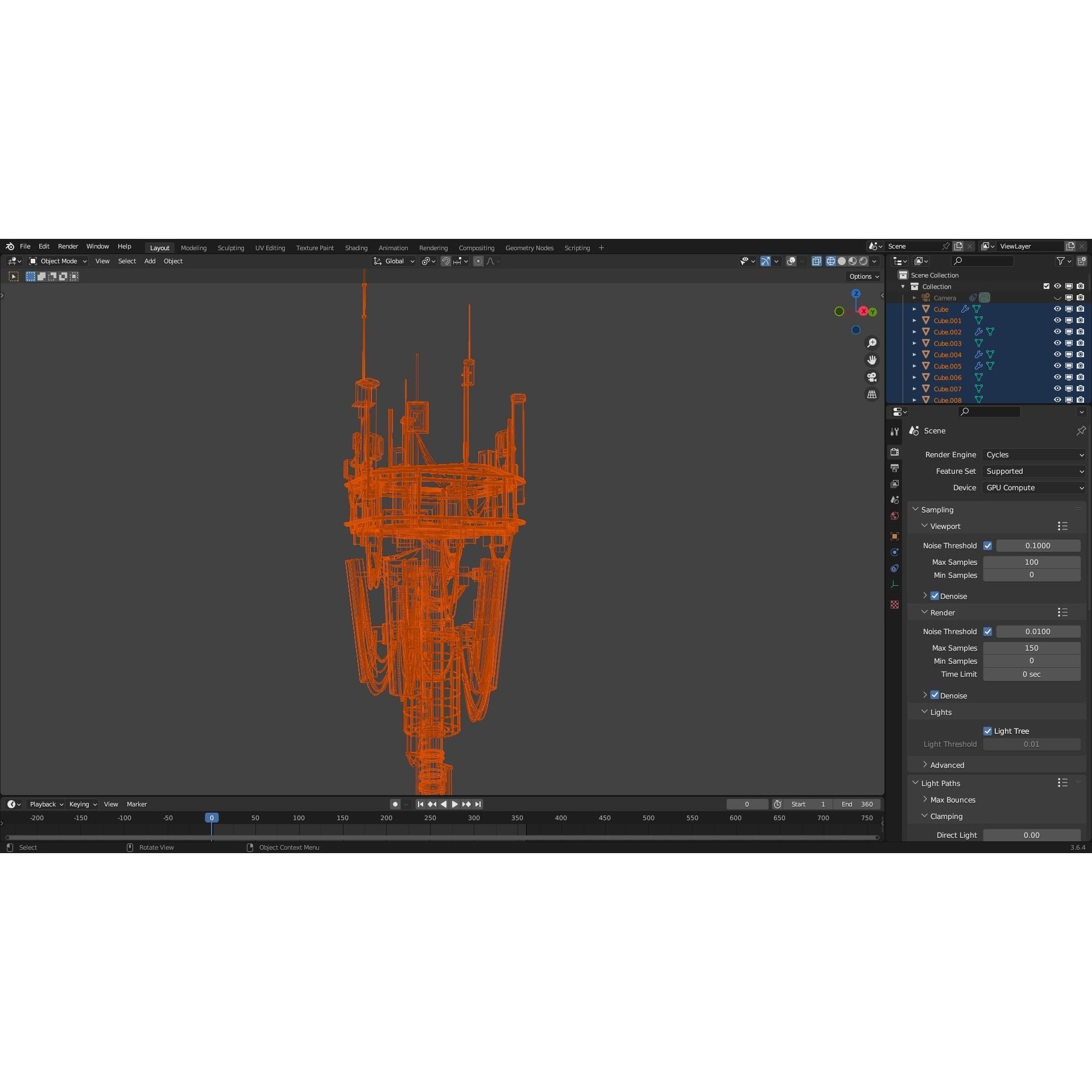
Task: Open the Render Engine dropdown showing Cycles
Action: click(x=1033, y=454)
